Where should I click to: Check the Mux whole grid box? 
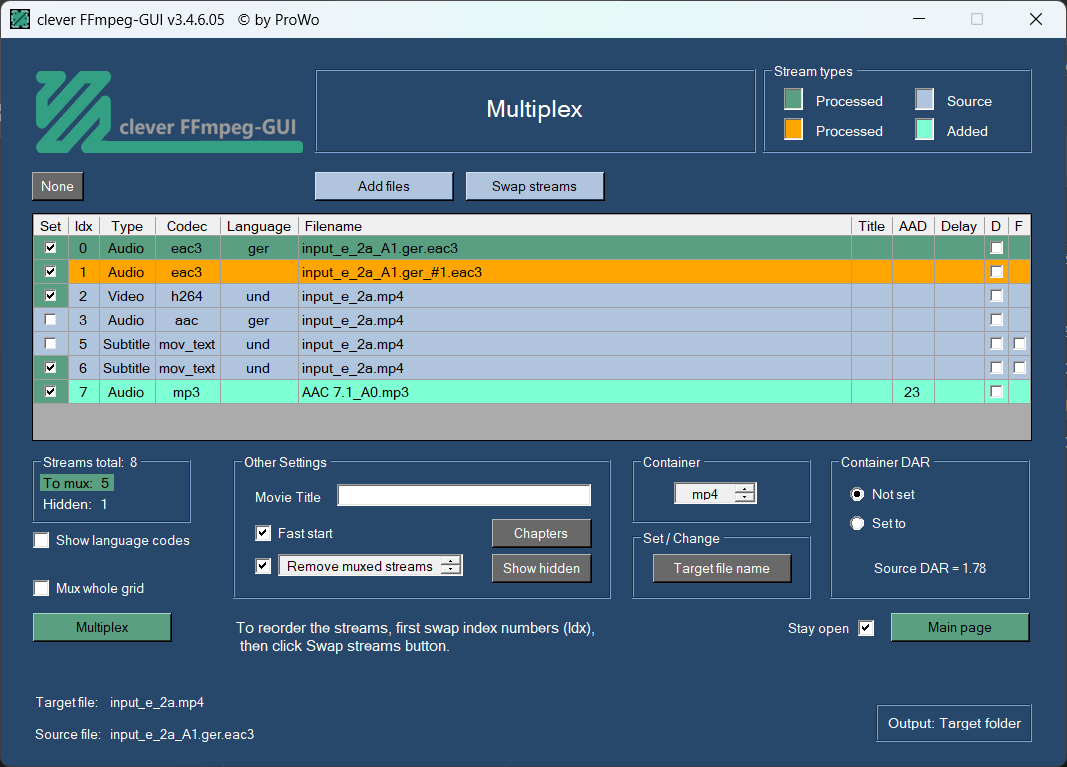click(42, 589)
